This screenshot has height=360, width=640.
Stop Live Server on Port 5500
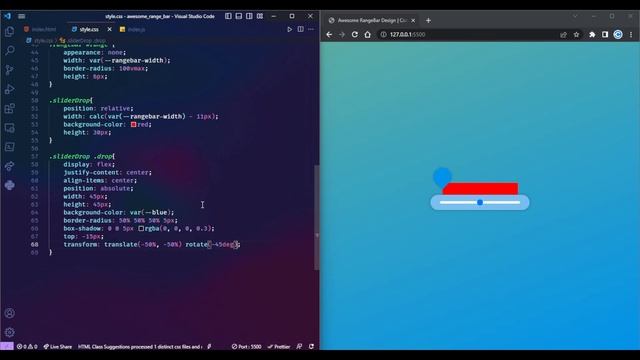coord(247,347)
